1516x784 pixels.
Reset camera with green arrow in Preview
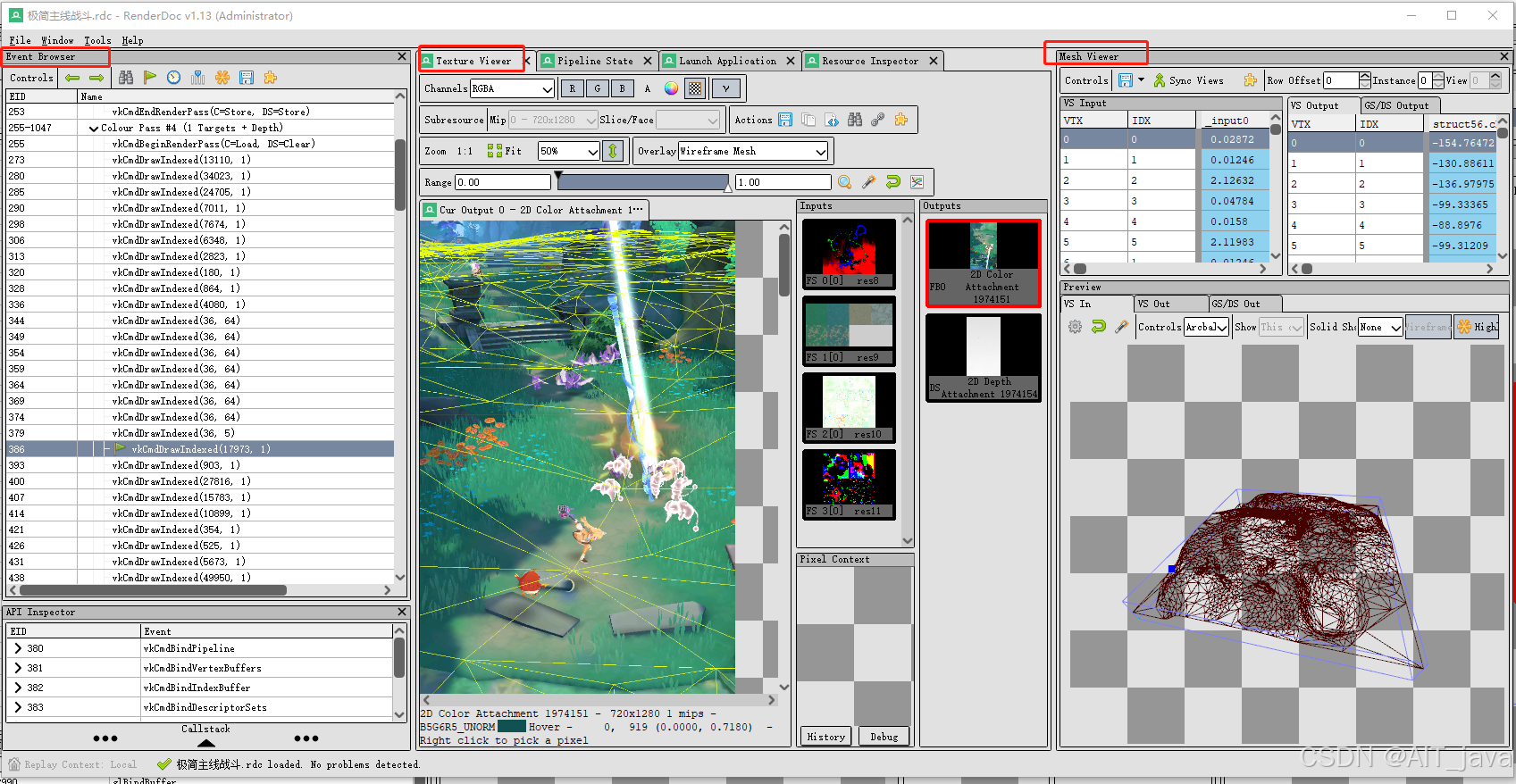coord(1099,327)
